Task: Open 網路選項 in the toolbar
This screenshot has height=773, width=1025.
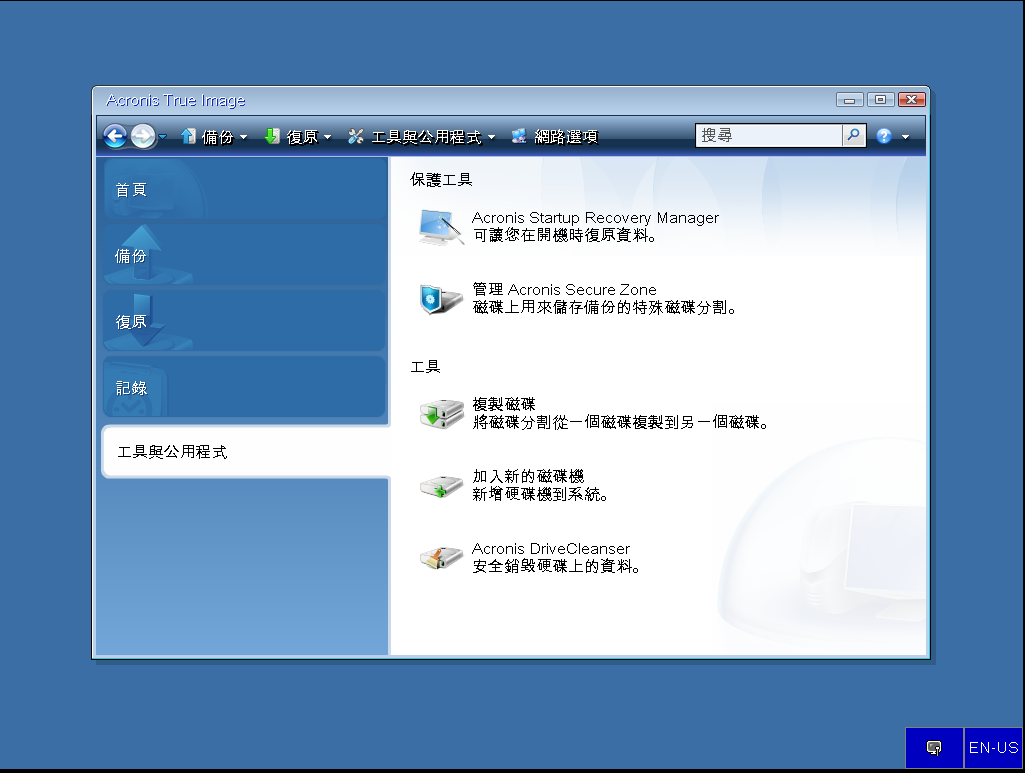Action: point(555,137)
